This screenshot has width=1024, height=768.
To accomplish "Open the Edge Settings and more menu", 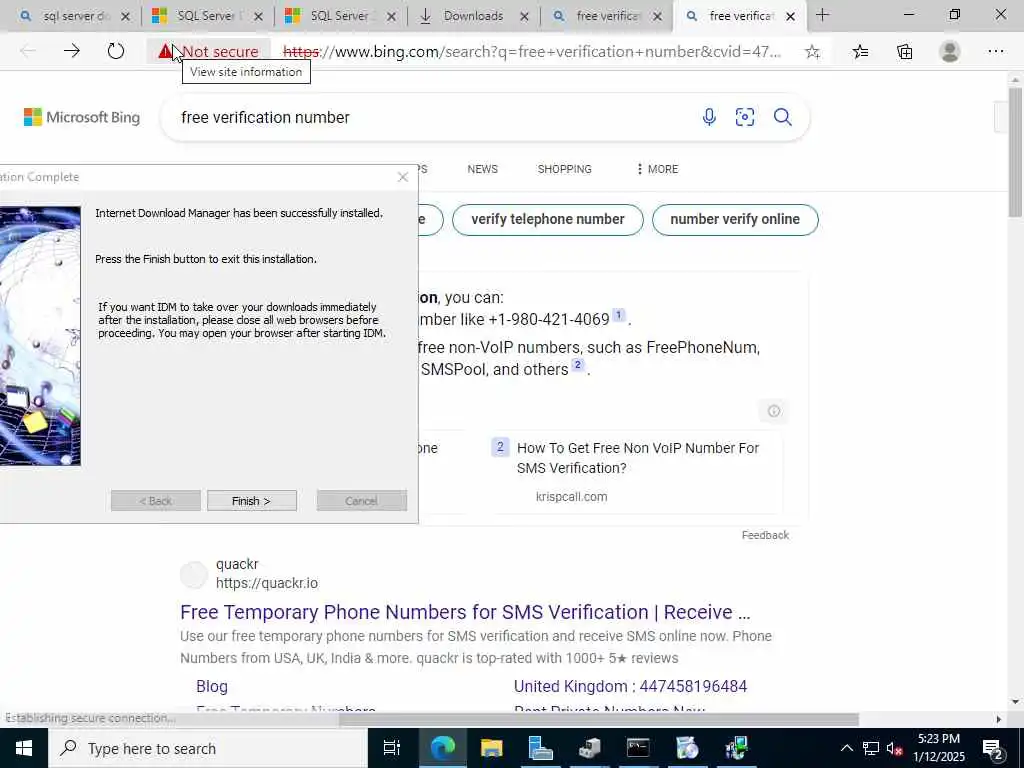I will [x=995, y=52].
